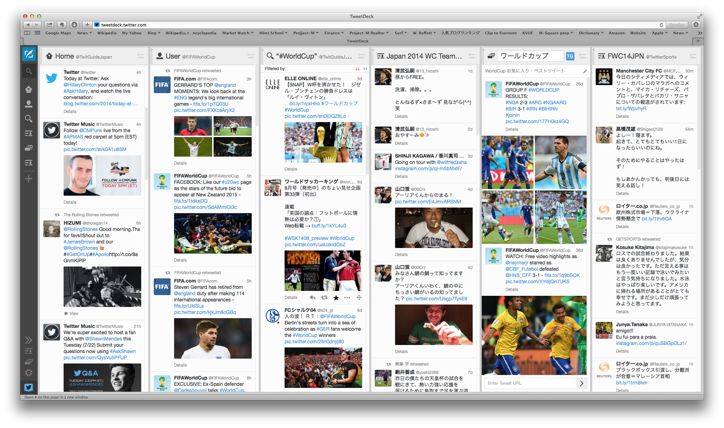Open the My Yahoo bookmark

pyautogui.click(x=132, y=33)
